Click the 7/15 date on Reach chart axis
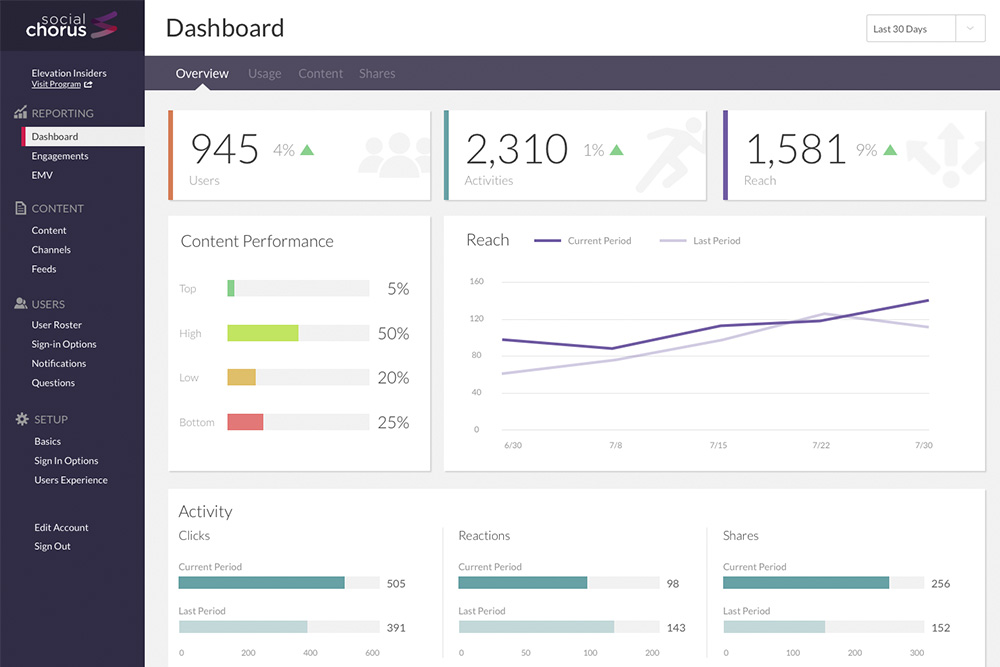Viewport: 1000px width, 667px height. point(718,444)
